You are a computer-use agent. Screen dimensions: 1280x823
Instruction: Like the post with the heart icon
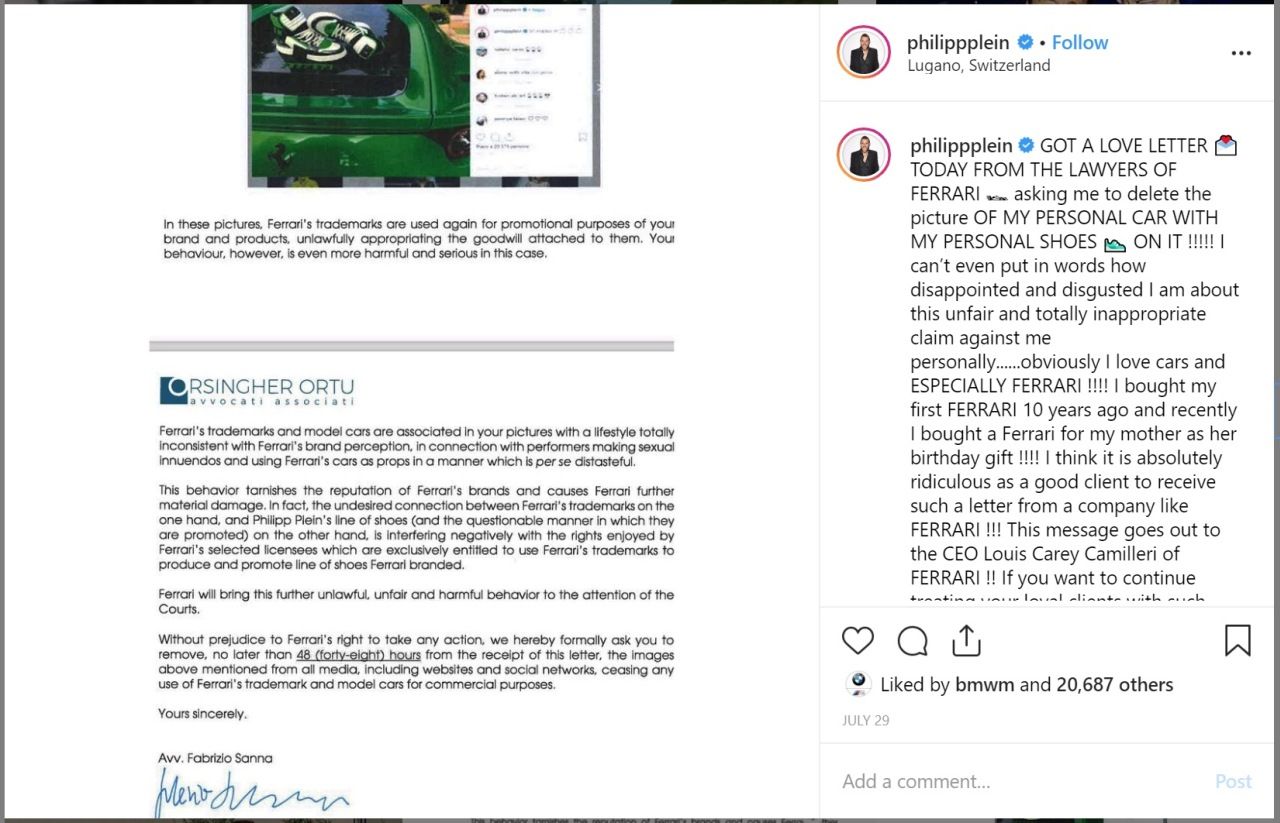(x=858, y=640)
